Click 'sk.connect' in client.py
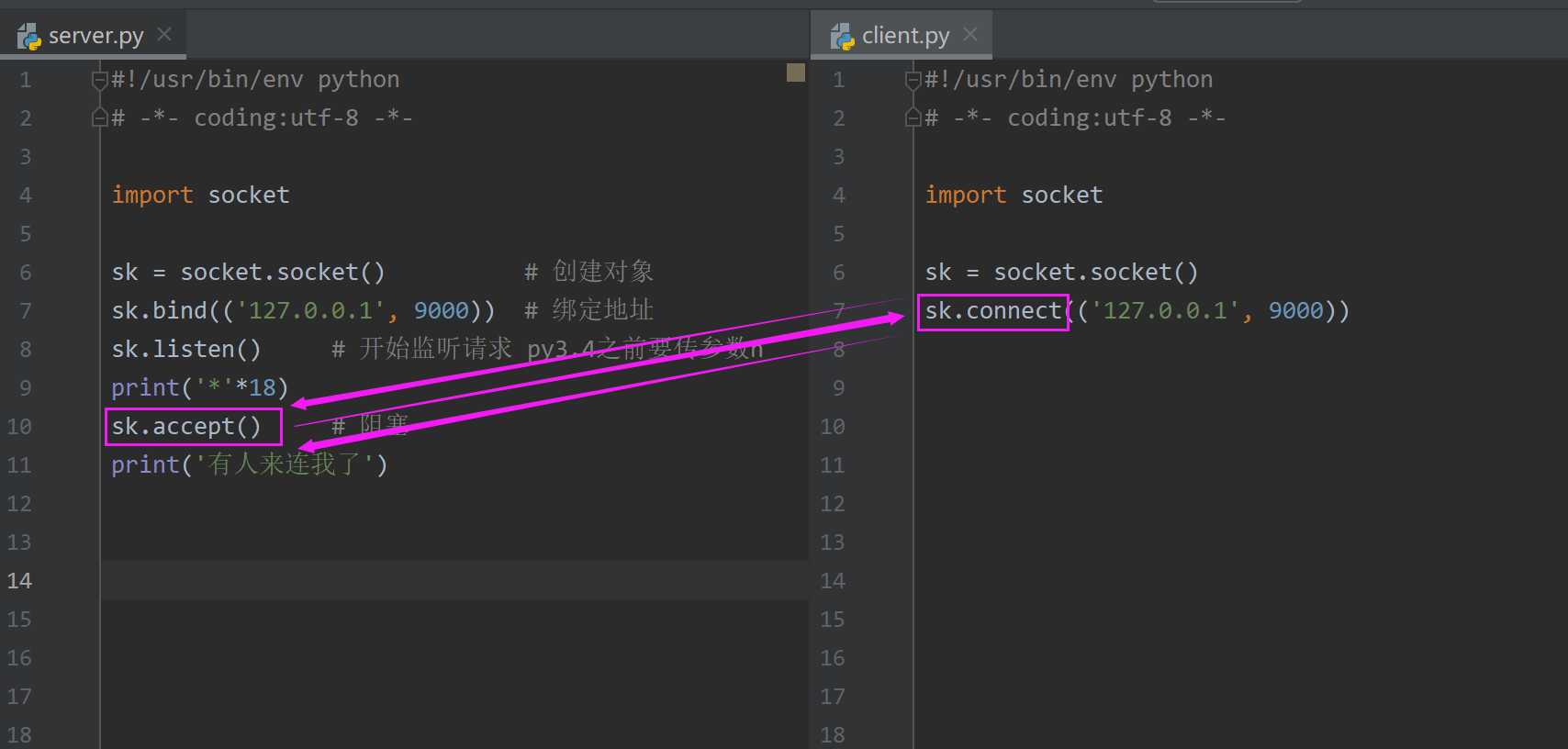The width and height of the screenshot is (1568, 749). 993,310
